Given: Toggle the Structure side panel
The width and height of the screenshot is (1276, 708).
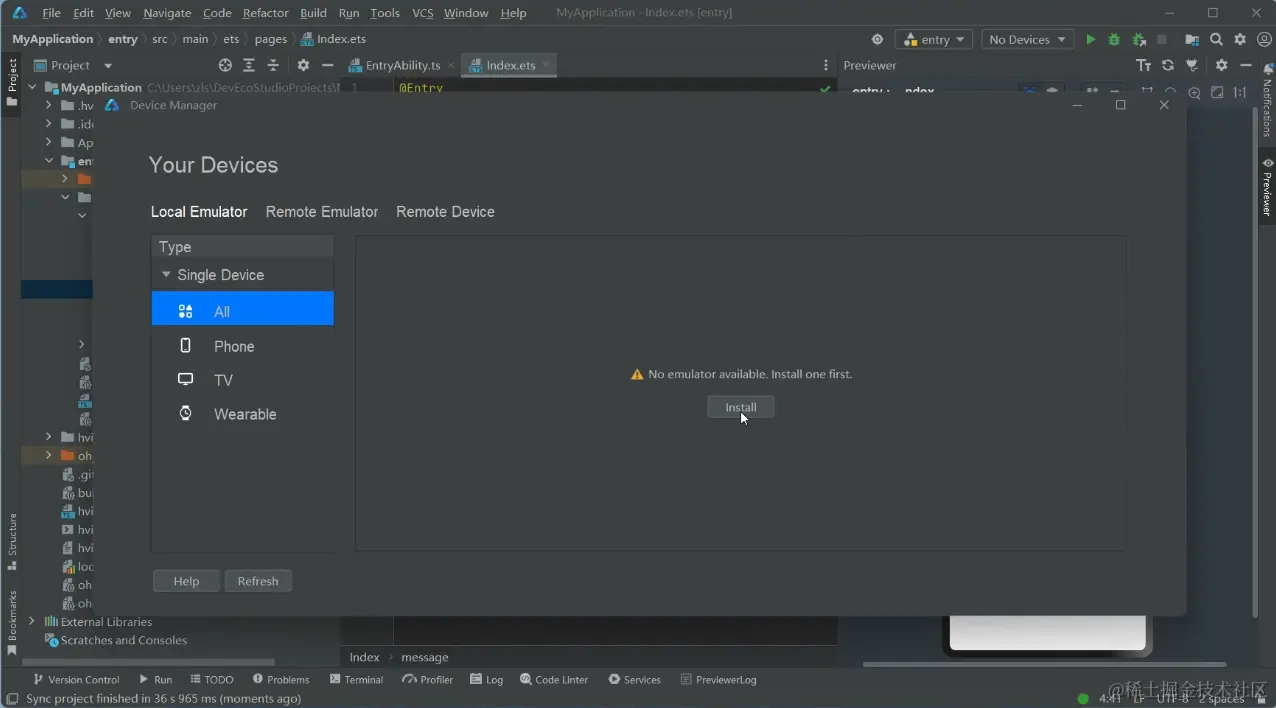Looking at the screenshot, I should coord(12,541).
